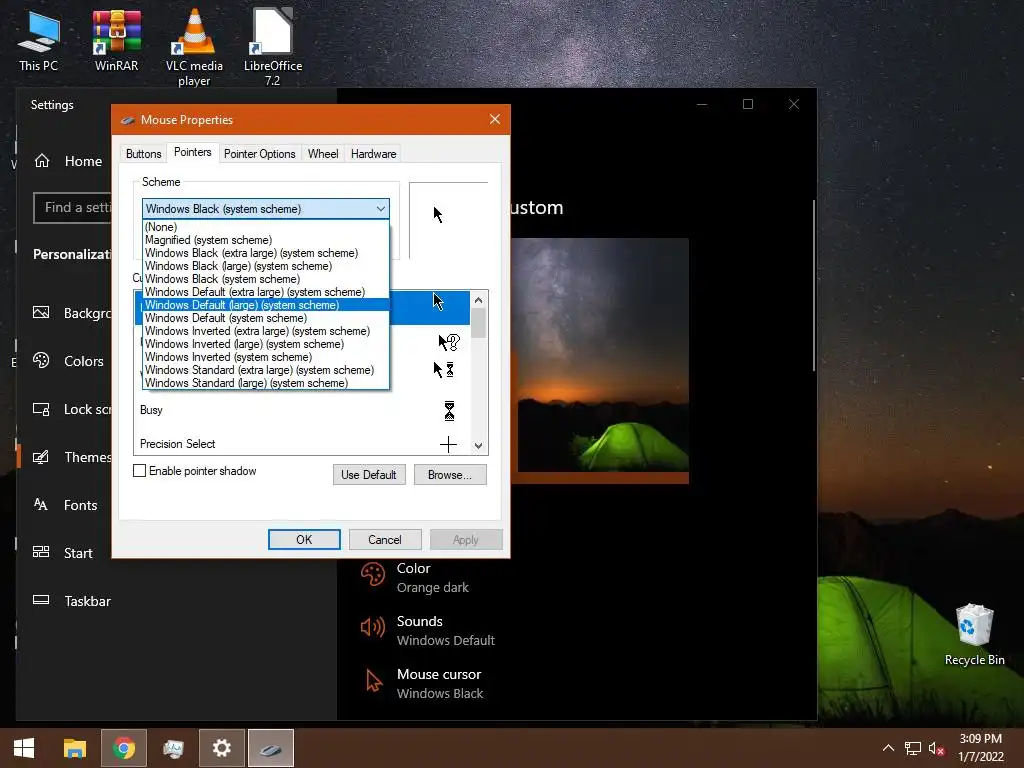Select the Precision Select pointer row
1024x768 pixels.
(302, 443)
